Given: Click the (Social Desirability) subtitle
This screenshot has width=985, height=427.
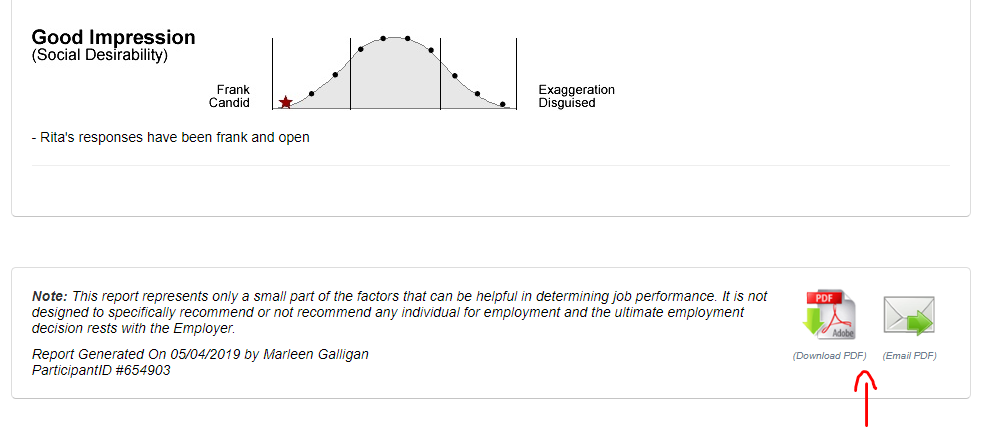Looking at the screenshot, I should click(100, 55).
